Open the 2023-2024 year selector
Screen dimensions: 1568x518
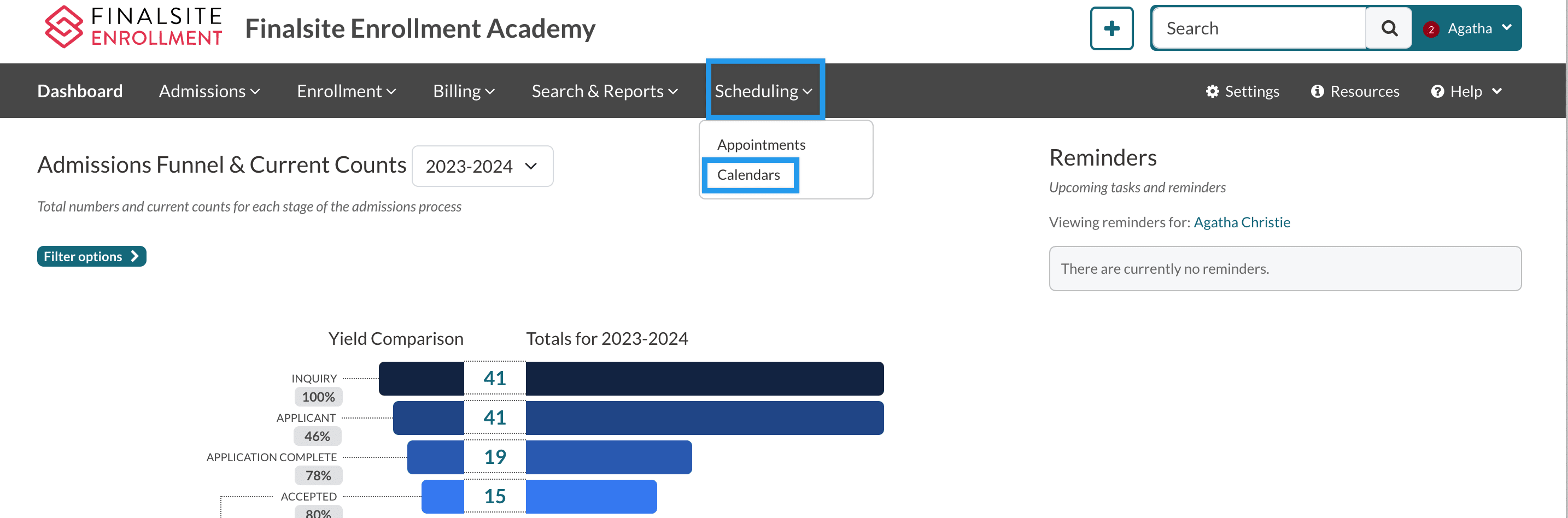pos(482,166)
